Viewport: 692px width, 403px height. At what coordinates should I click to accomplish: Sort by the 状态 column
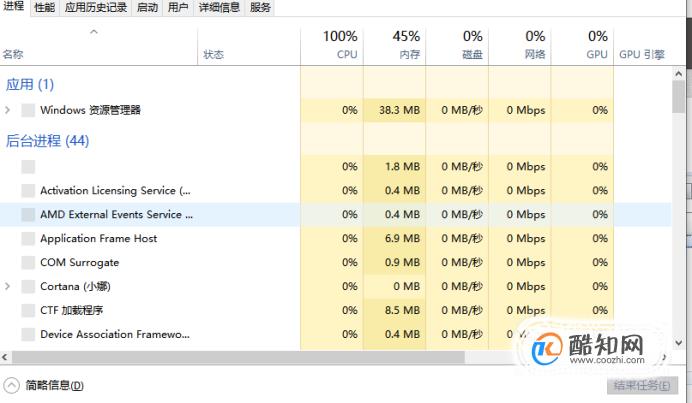pyautogui.click(x=249, y=46)
